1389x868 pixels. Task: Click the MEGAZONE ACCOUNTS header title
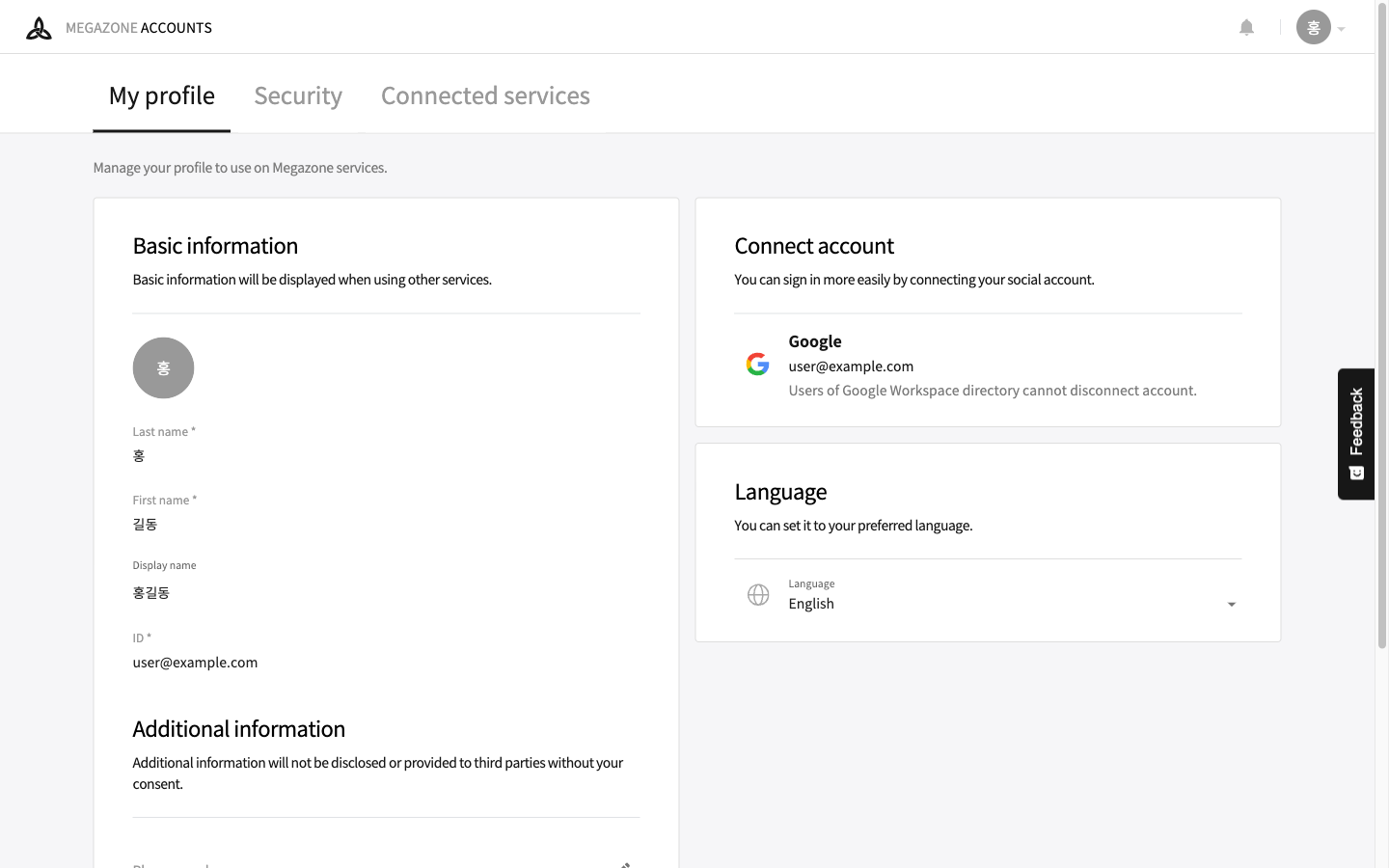tap(139, 28)
